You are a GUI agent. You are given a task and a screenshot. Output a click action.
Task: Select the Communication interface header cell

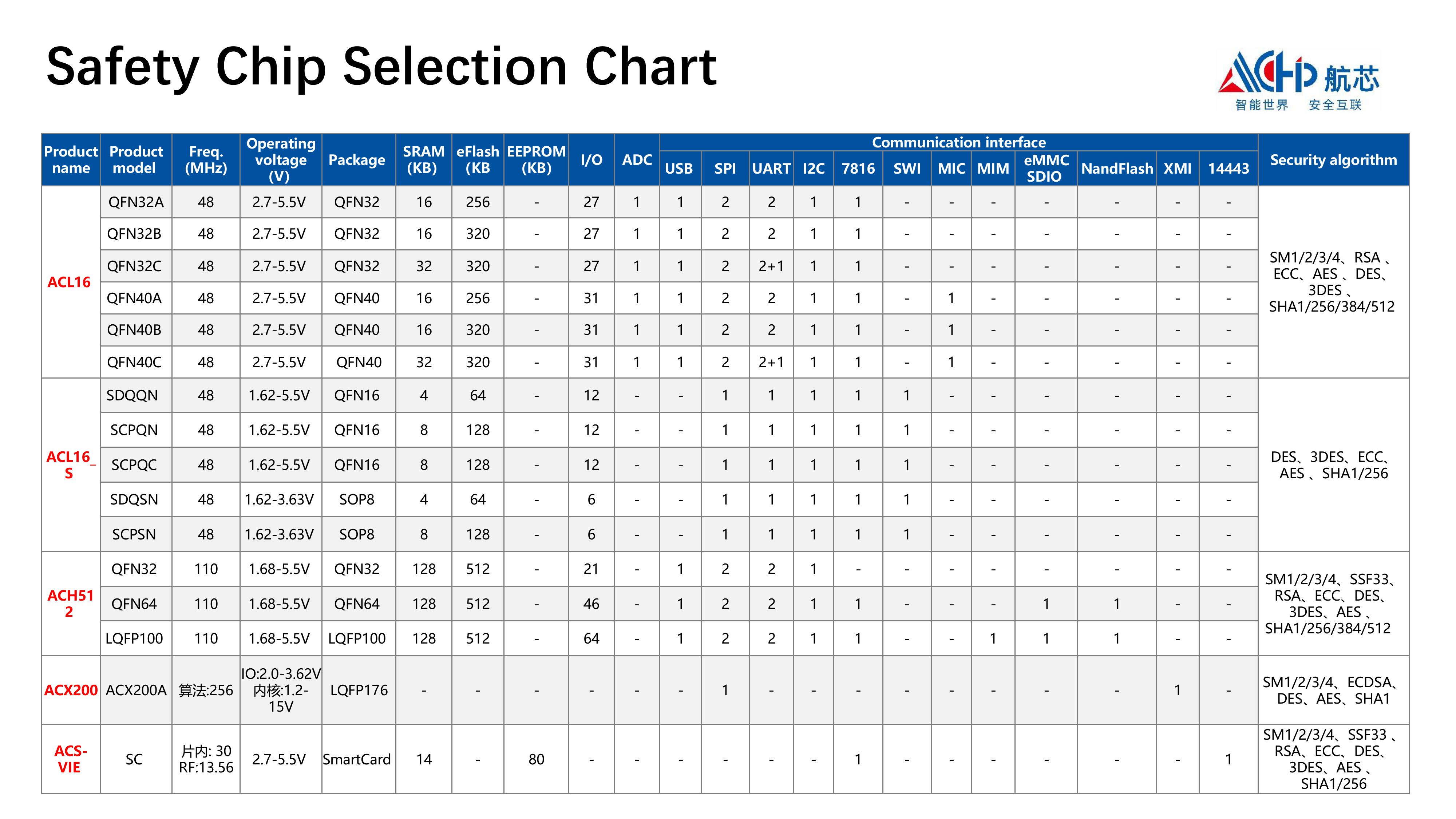click(x=959, y=142)
